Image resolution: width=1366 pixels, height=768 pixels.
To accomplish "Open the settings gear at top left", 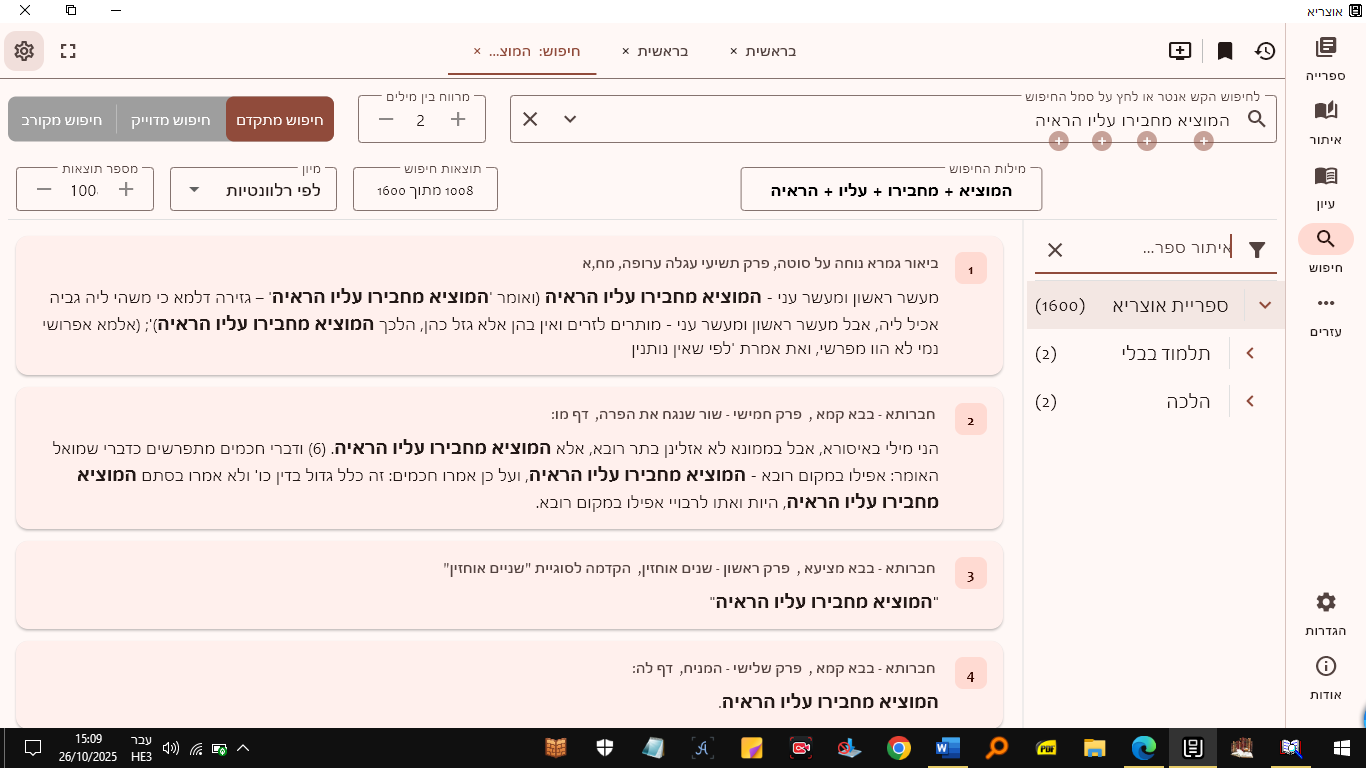I will click(x=24, y=51).
